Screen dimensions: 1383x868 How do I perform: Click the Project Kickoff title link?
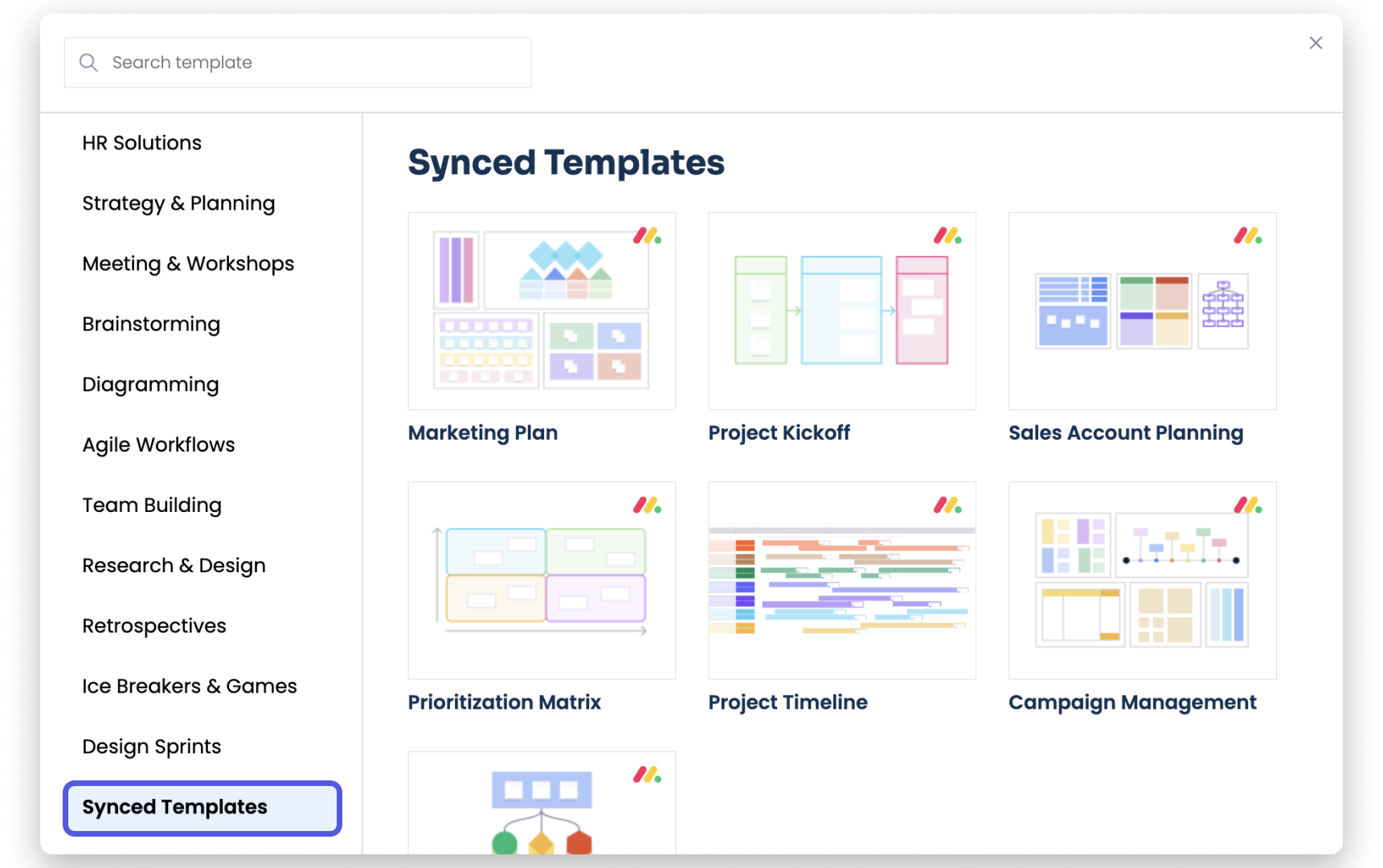779,432
